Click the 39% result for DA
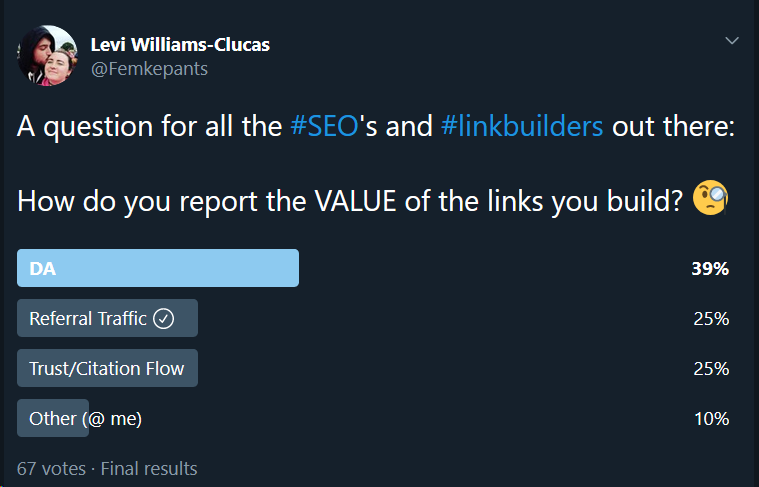The height and width of the screenshot is (487, 759). pyautogui.click(x=710, y=269)
